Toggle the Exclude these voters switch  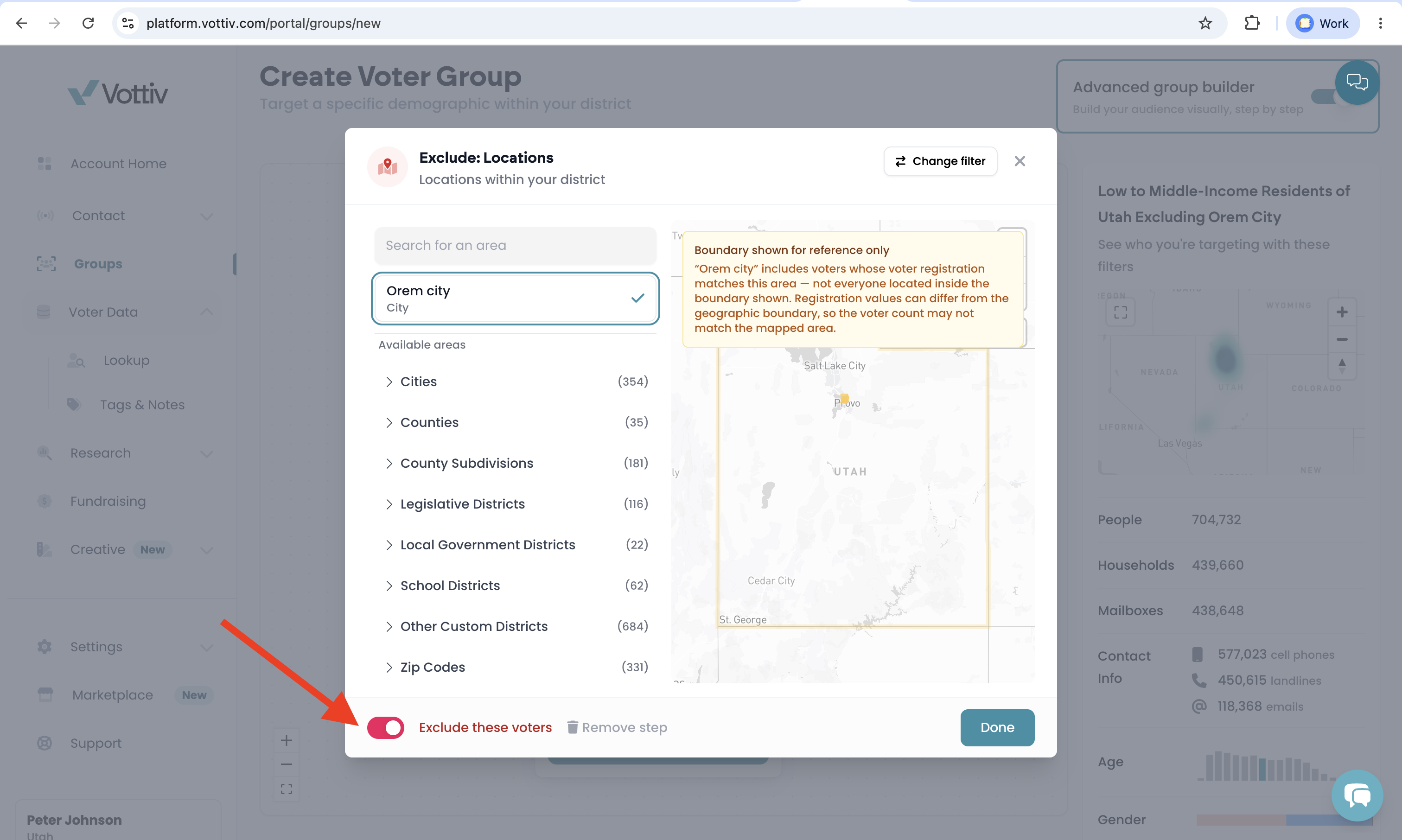click(x=385, y=727)
